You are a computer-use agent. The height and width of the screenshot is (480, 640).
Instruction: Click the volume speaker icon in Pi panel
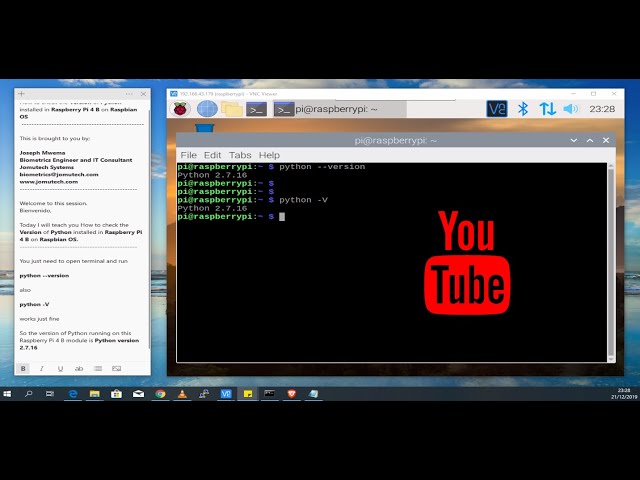571,109
